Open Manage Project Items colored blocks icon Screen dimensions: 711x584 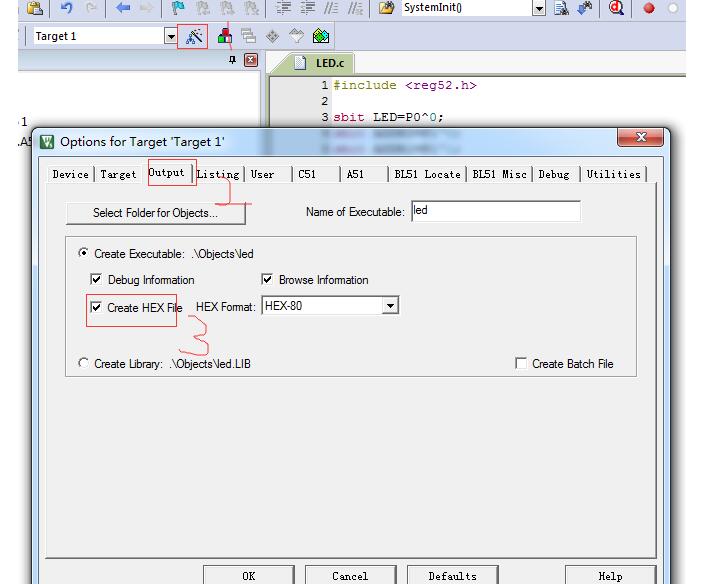point(225,36)
